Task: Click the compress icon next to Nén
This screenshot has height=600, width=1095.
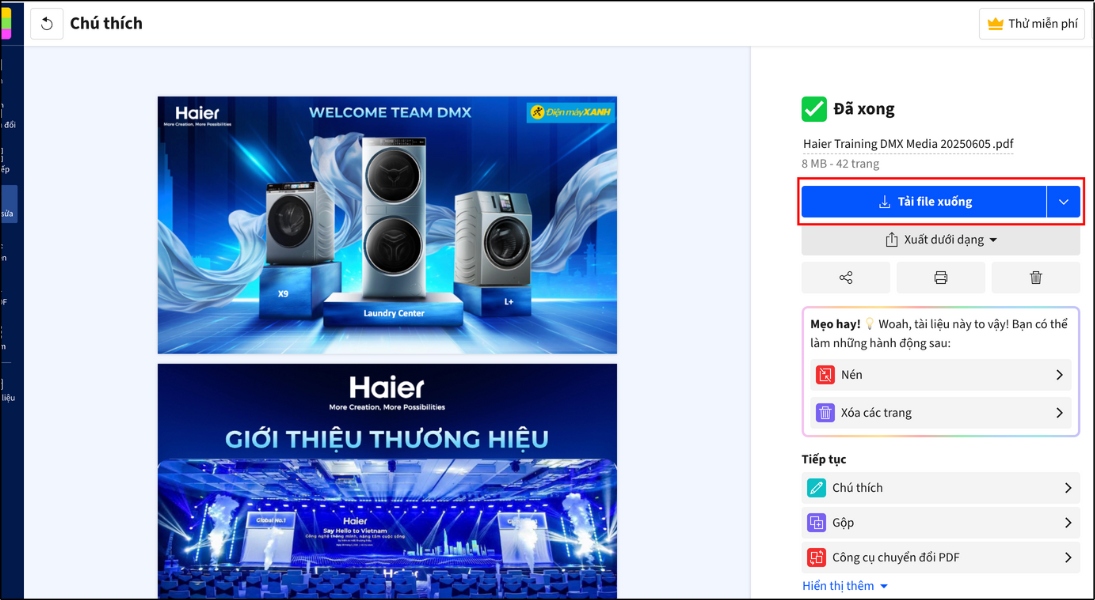Action: (x=823, y=375)
